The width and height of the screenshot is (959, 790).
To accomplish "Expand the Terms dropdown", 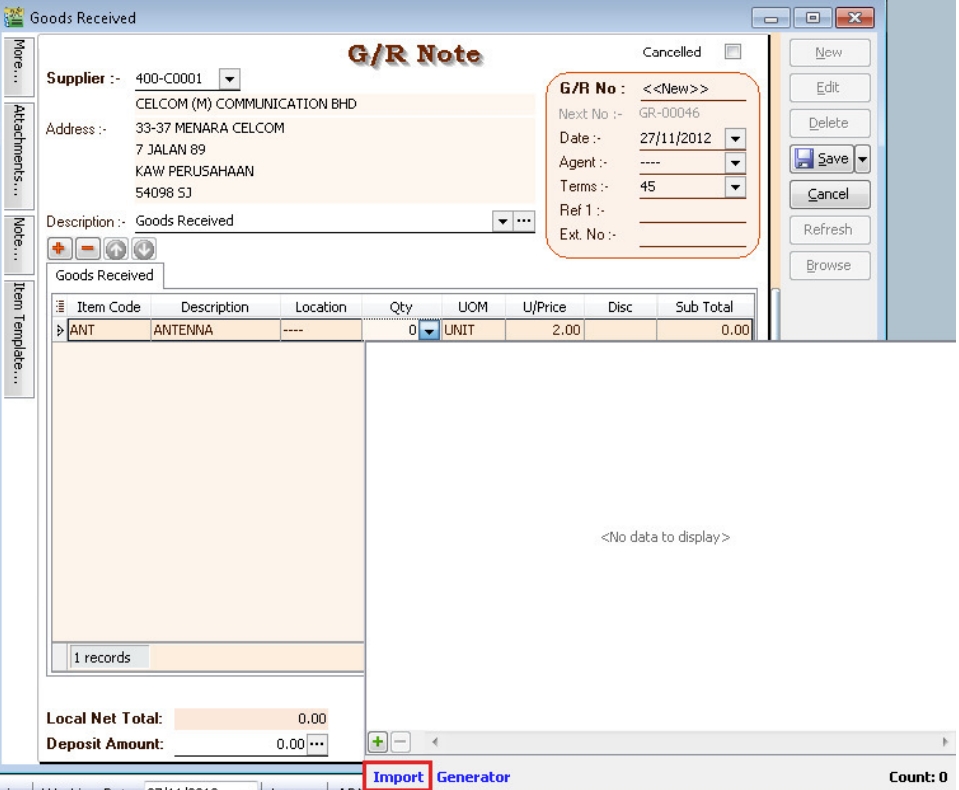I will (736, 187).
